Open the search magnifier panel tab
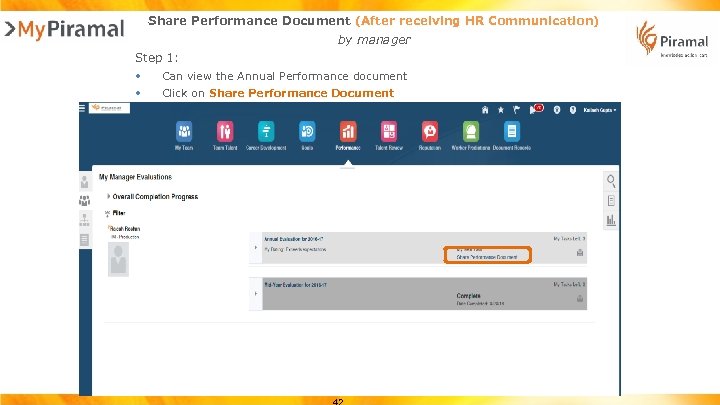This screenshot has width=720, height=405. click(x=611, y=181)
